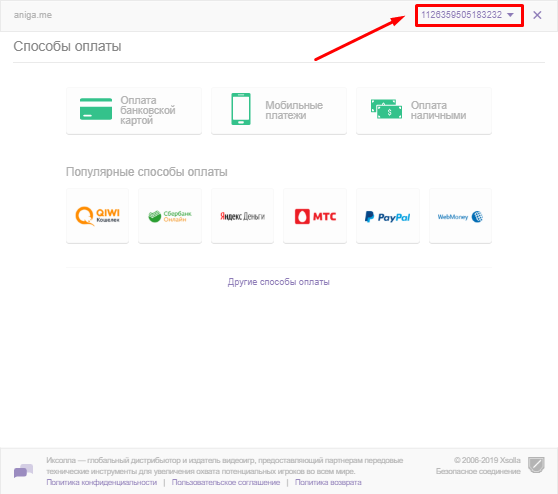
Task: Click the chat support icon
Action: pyautogui.click(x=23, y=471)
